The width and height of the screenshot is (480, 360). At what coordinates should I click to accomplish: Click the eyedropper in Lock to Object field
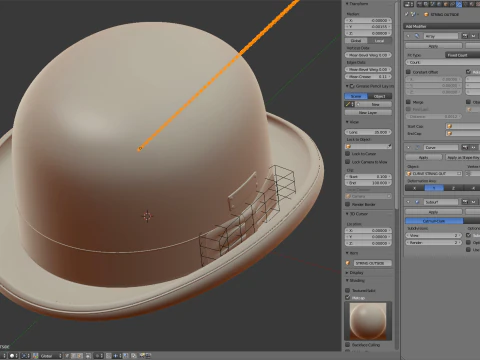[x=389, y=146]
